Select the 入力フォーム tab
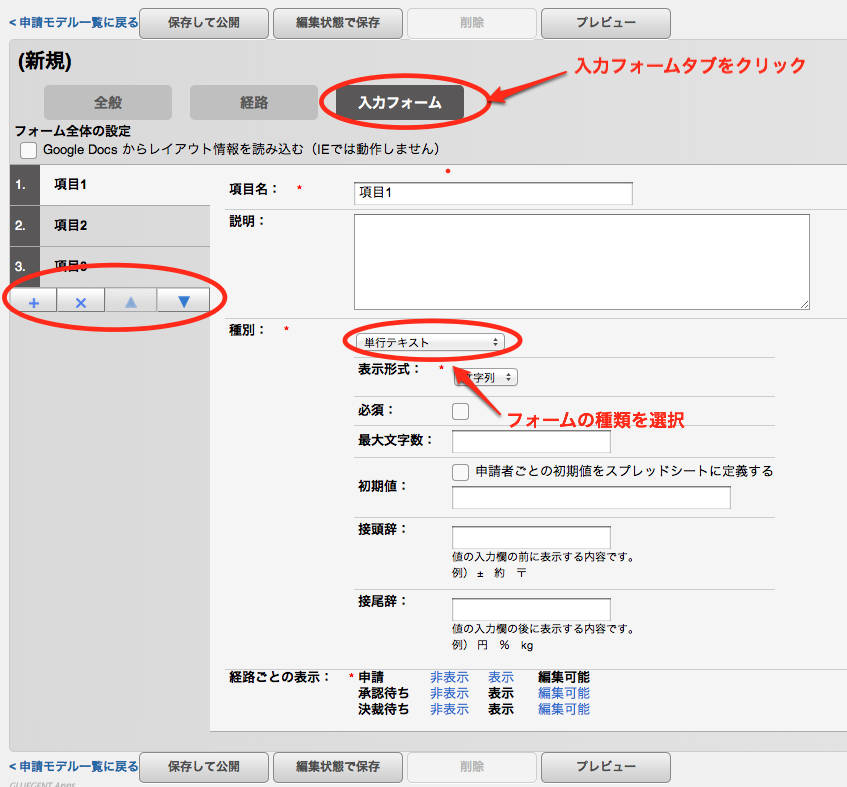This screenshot has width=847, height=787. click(x=400, y=102)
